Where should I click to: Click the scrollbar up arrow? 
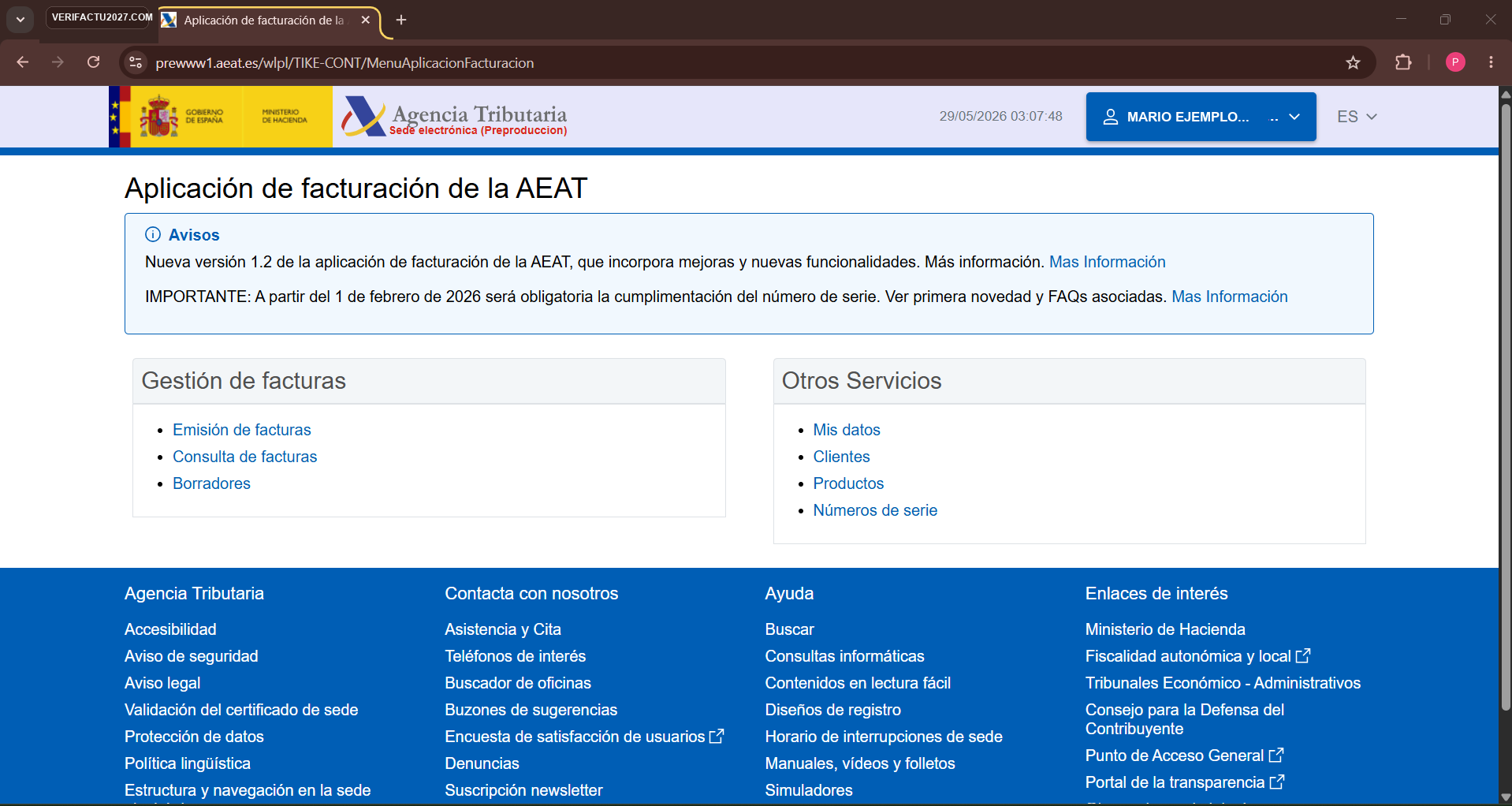tap(1505, 94)
